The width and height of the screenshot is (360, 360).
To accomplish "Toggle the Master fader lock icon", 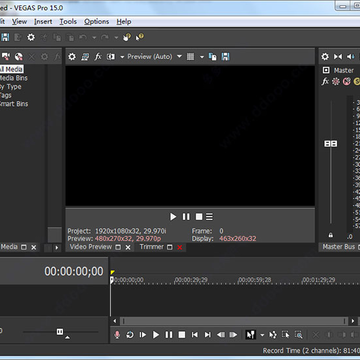I will 331,235.
